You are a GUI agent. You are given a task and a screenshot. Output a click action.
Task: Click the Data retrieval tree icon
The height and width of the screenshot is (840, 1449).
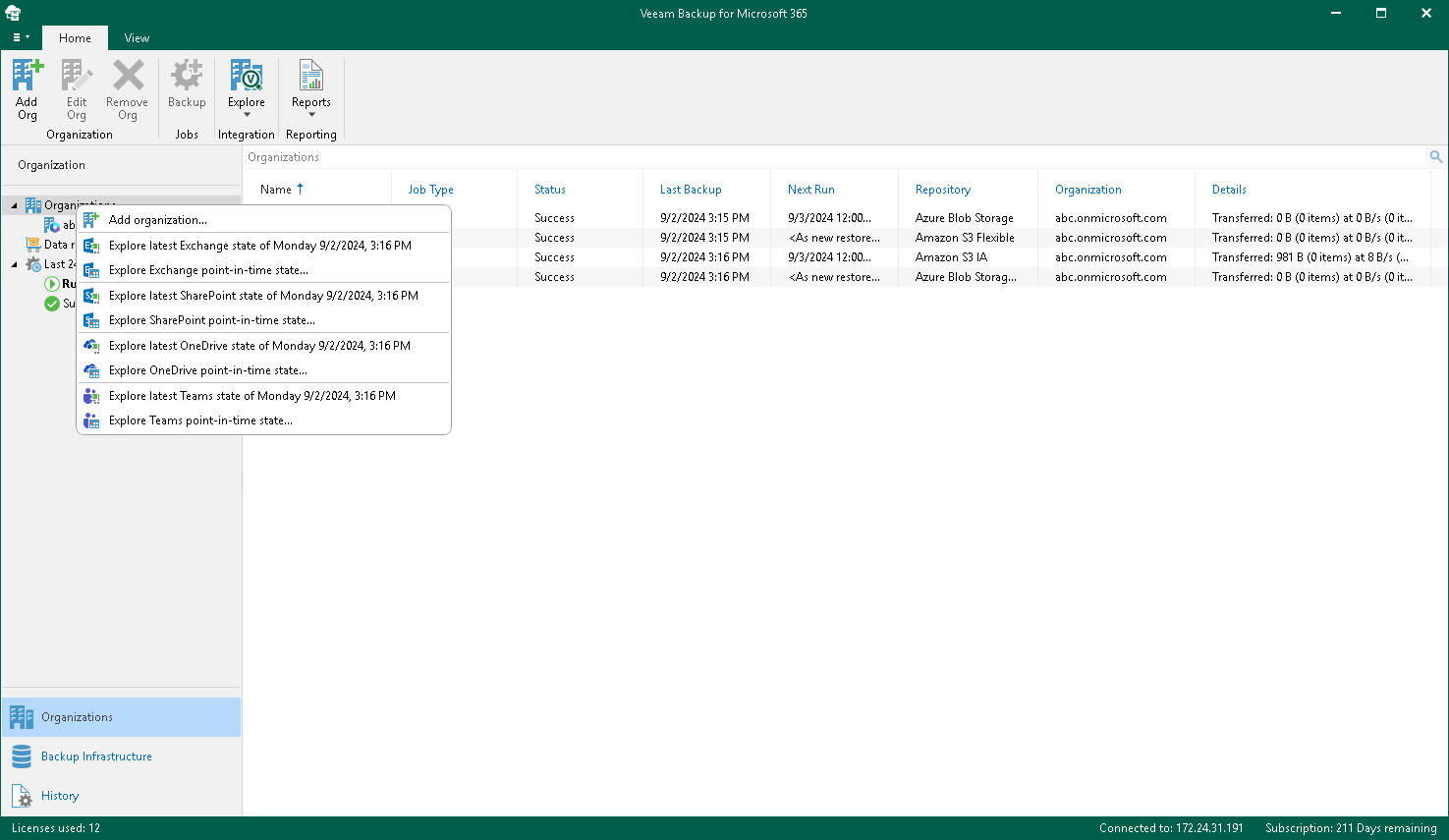[33, 245]
